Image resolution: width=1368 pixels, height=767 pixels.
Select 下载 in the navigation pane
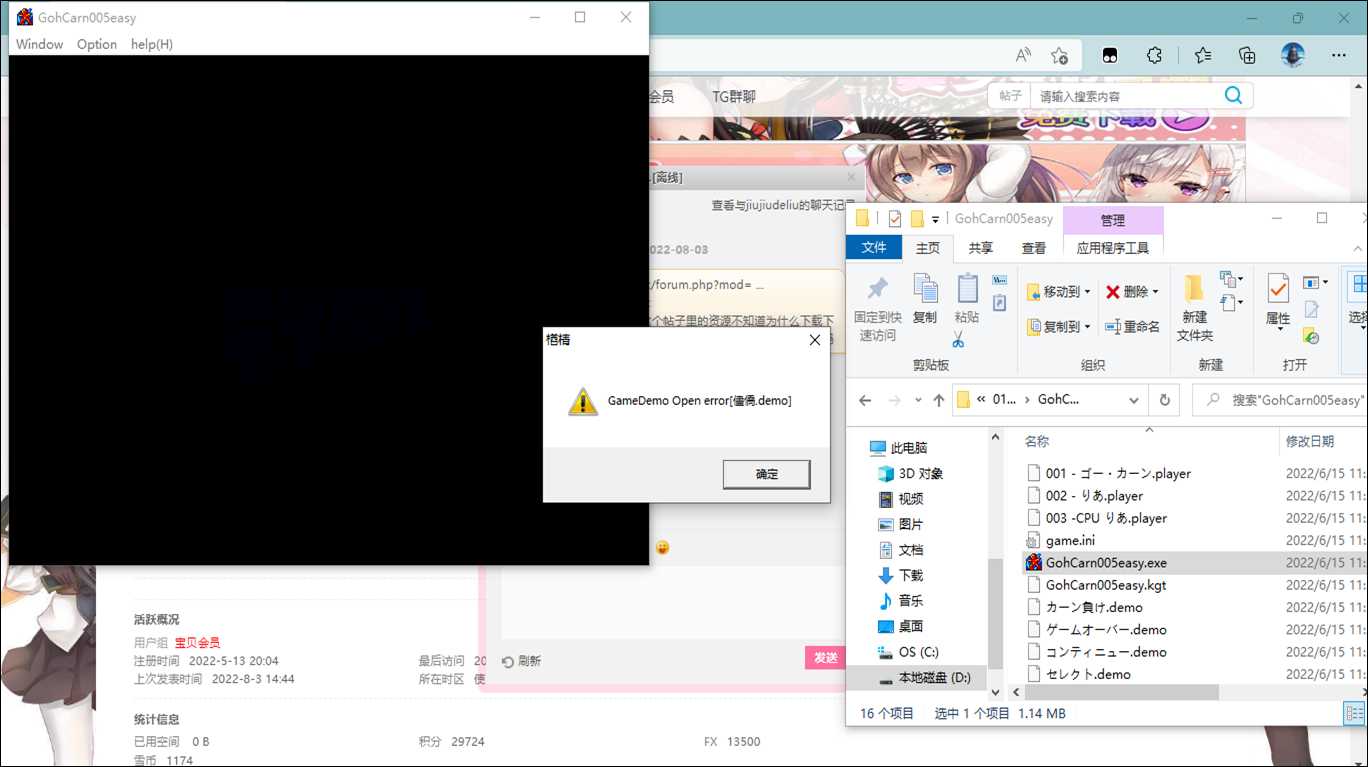[900, 575]
